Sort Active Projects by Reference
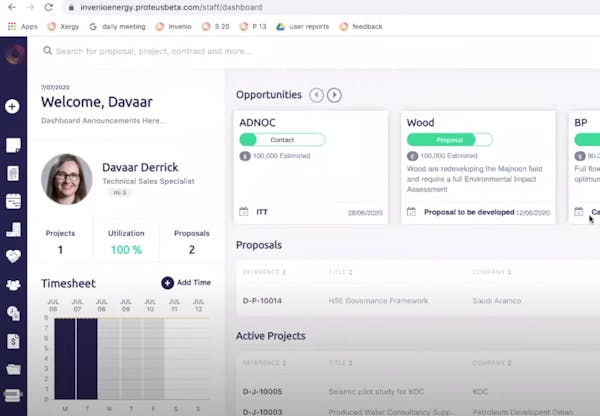Viewport: 600px width, 416px height. pos(264,363)
